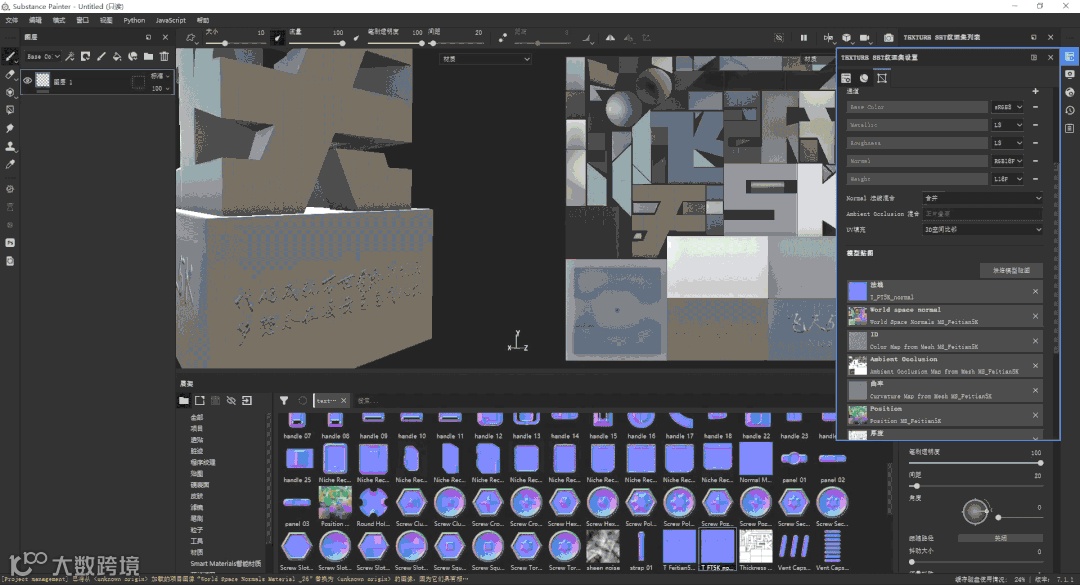Image resolution: width=1080 pixels, height=585 pixels.
Task: Click the hide-eye icon in shelf toolbar
Action: pyautogui.click(x=231, y=400)
